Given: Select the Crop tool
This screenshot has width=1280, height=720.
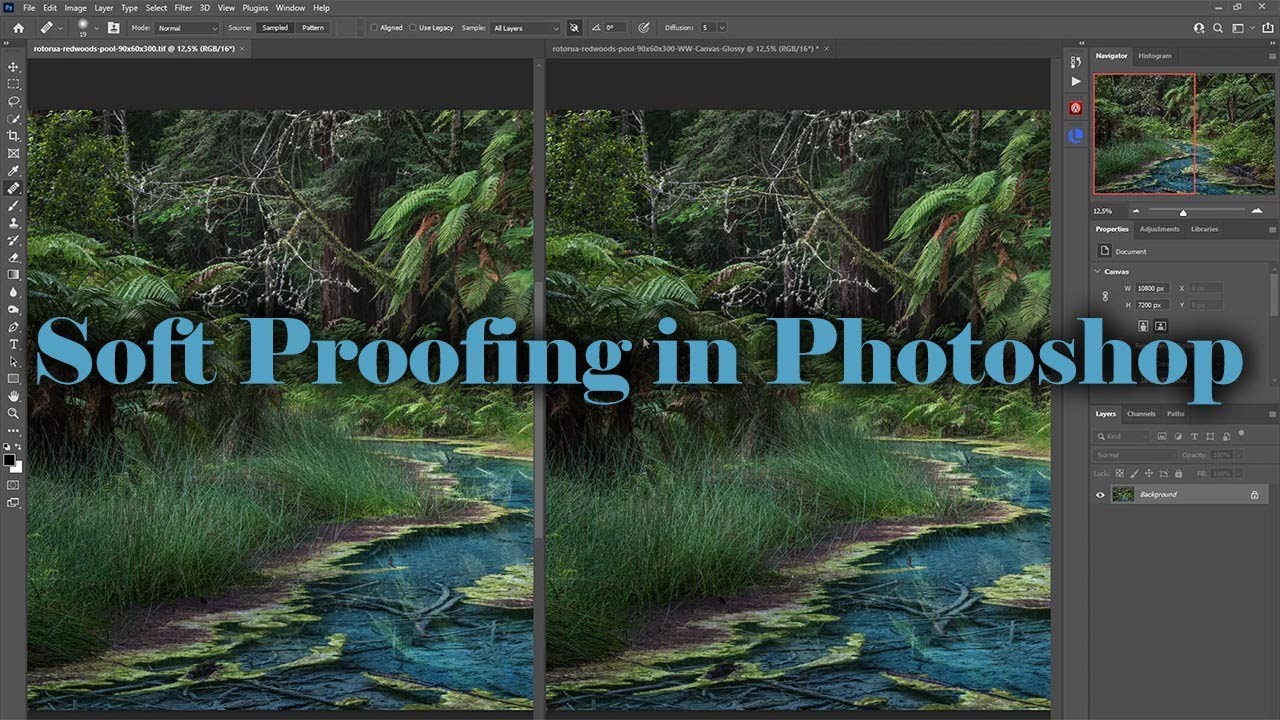Looking at the screenshot, I should point(13,136).
